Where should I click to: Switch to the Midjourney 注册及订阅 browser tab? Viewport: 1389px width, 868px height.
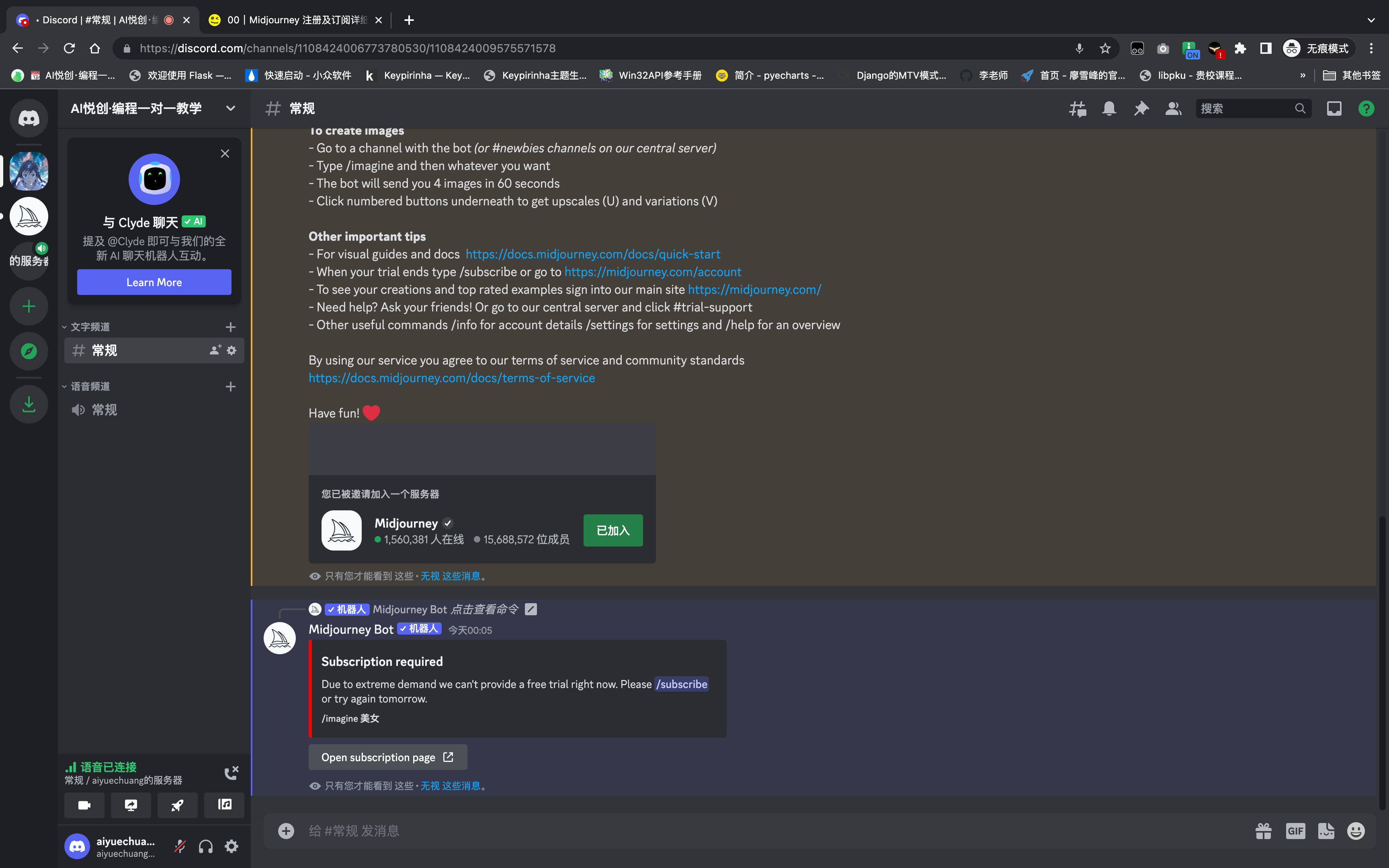click(295, 20)
